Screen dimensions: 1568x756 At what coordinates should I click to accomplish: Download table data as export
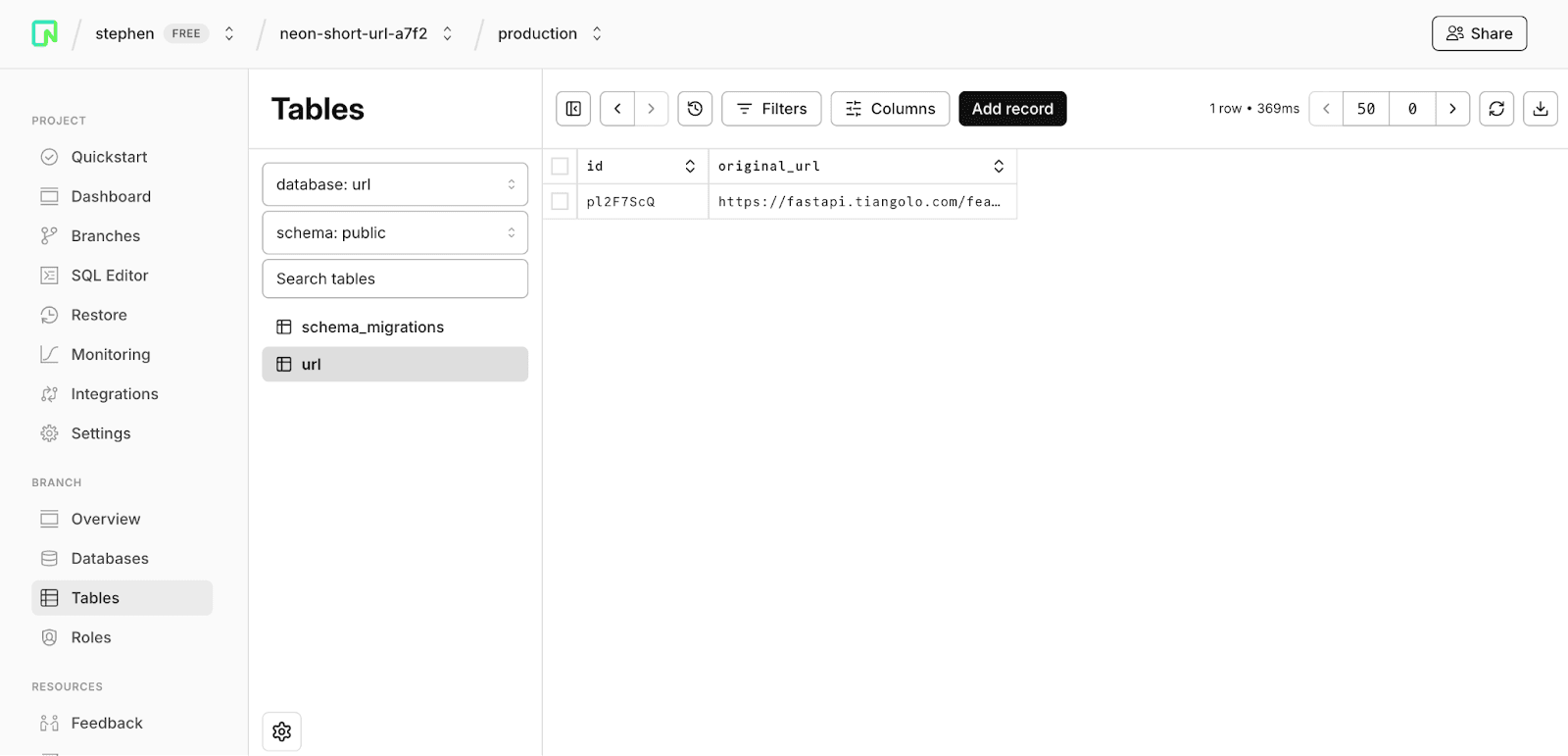coord(1541,109)
